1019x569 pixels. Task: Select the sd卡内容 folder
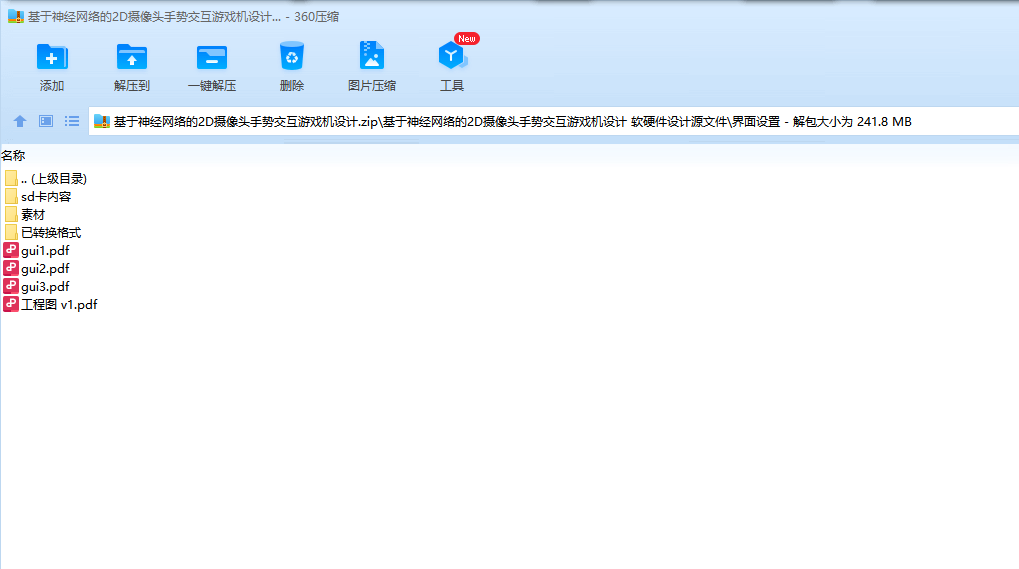click(x=38, y=197)
